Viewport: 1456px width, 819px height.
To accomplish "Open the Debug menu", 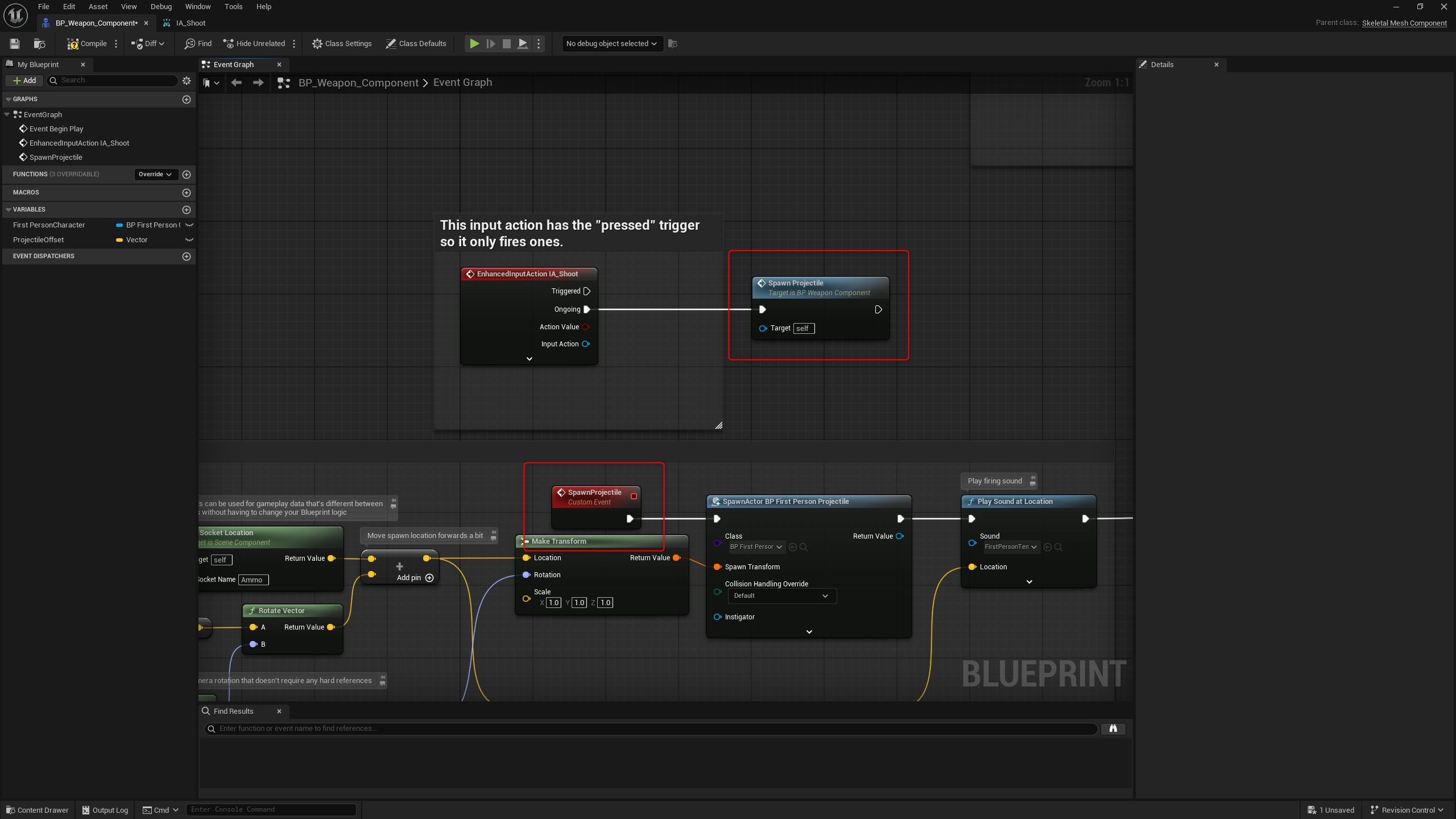I will 161,7.
